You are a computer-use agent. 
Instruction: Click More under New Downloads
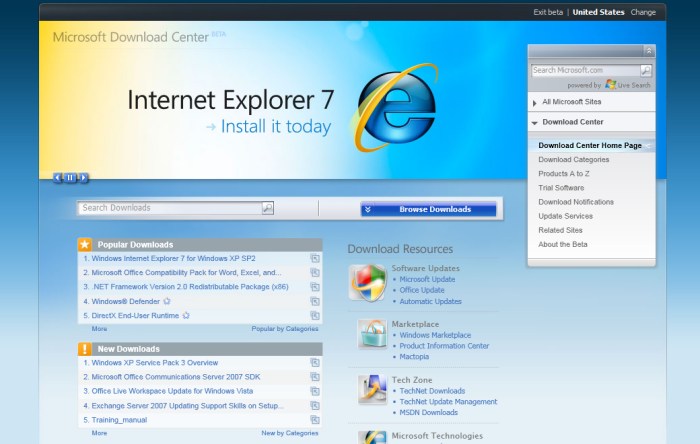[99, 433]
